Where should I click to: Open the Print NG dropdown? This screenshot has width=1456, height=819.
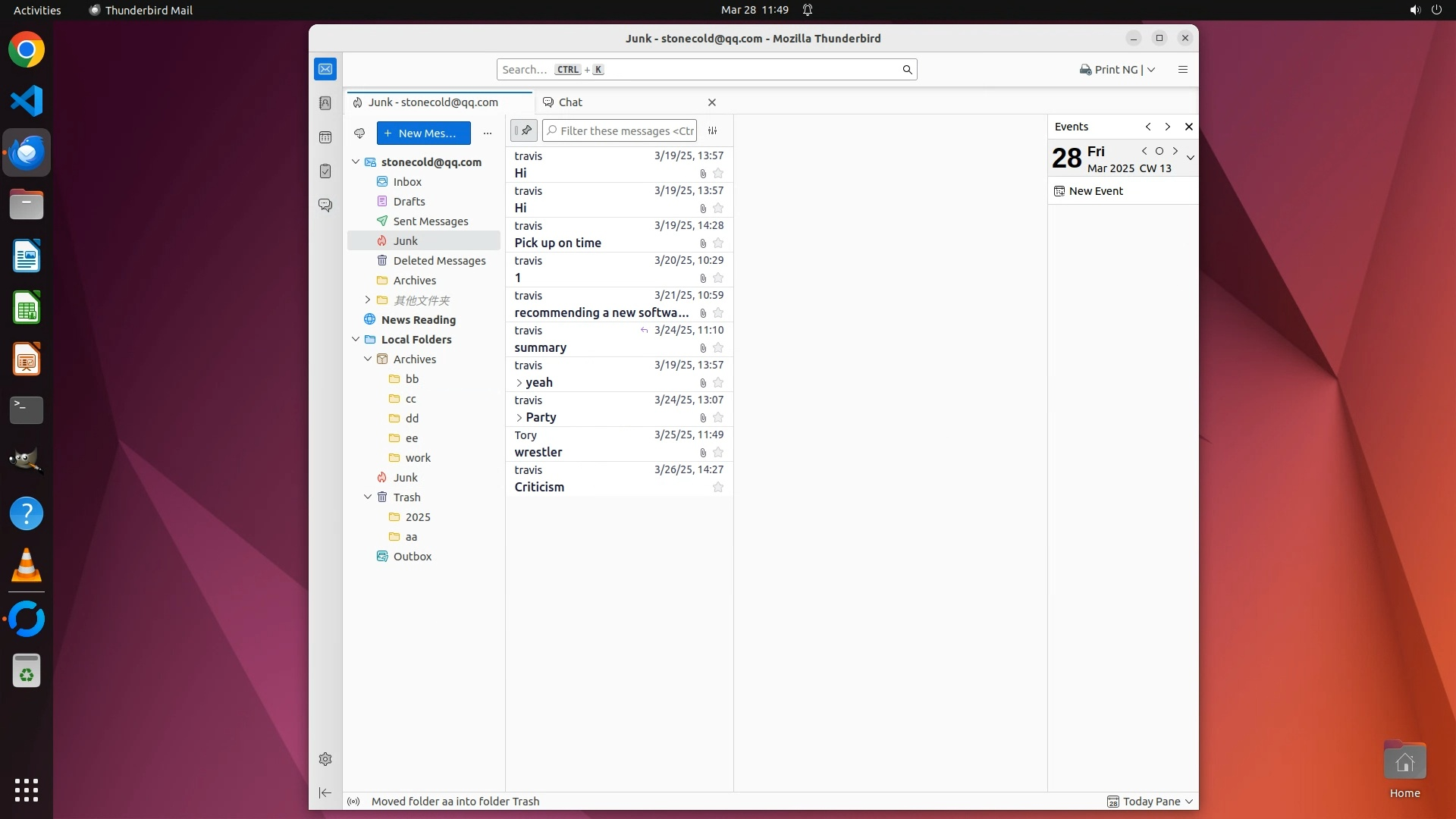point(1151,70)
